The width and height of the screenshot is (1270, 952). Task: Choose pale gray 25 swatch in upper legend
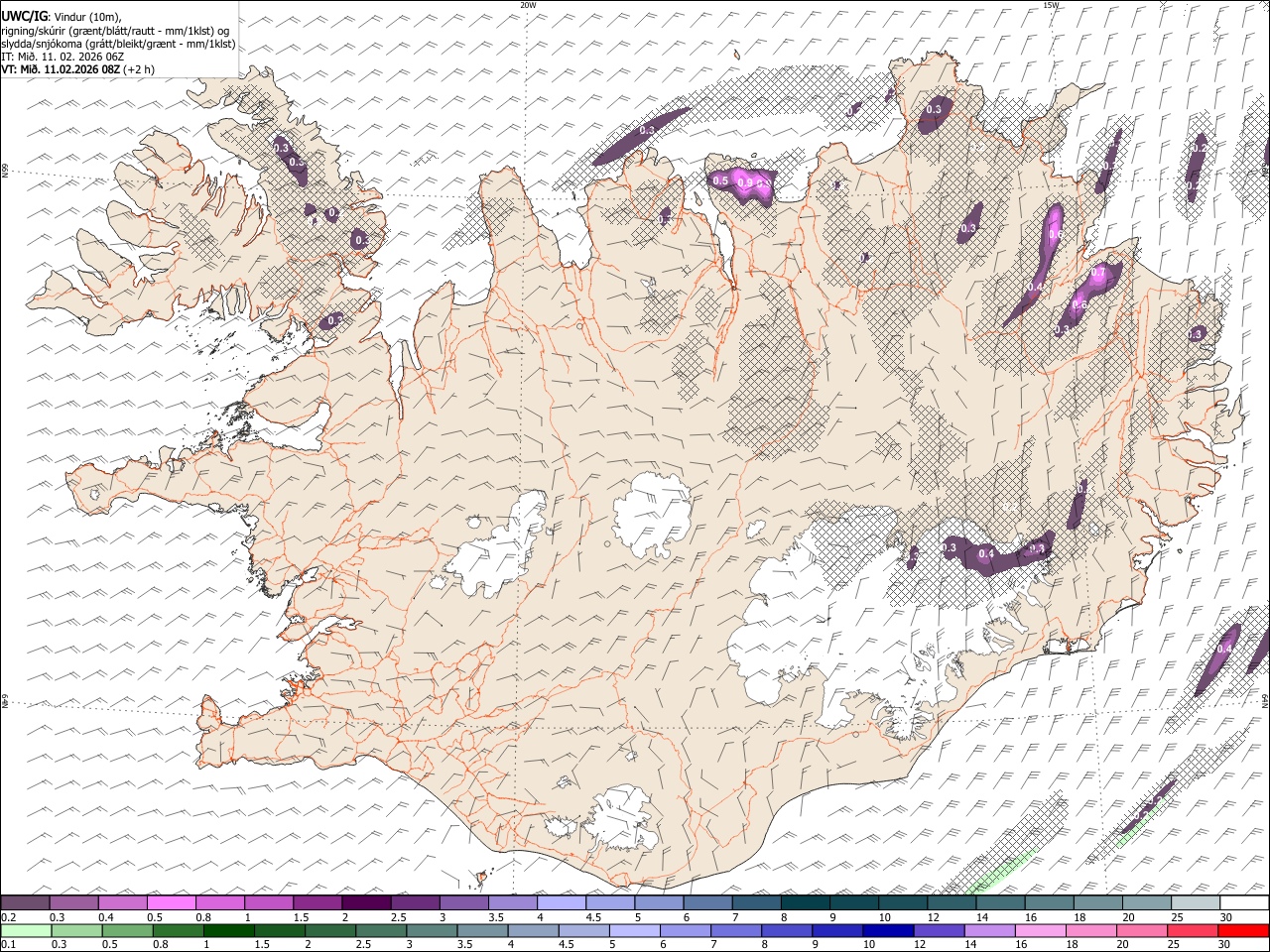click(1197, 903)
